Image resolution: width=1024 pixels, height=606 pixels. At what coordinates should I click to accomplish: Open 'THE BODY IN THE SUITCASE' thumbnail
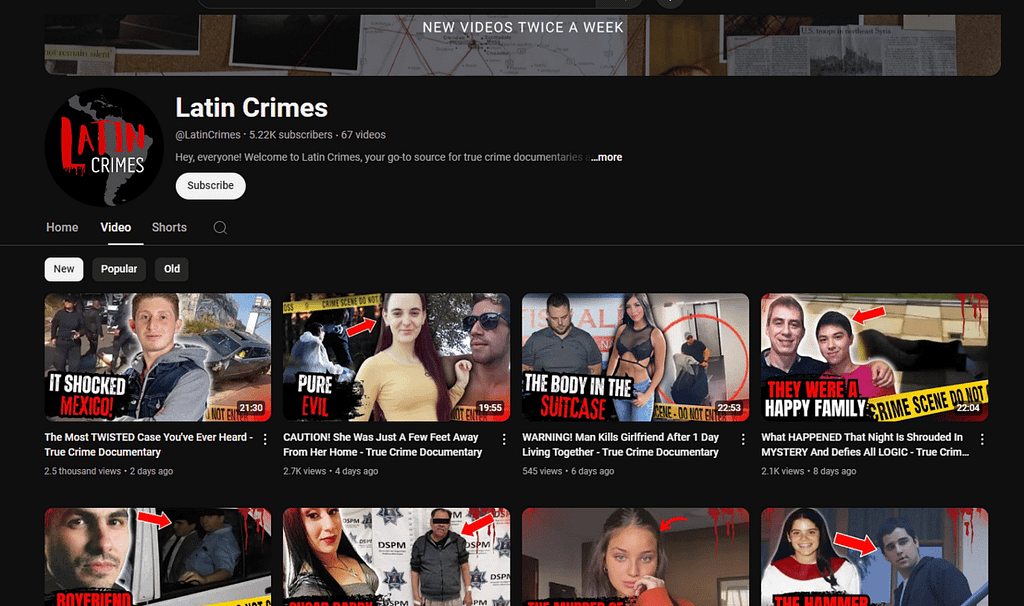click(x=635, y=357)
